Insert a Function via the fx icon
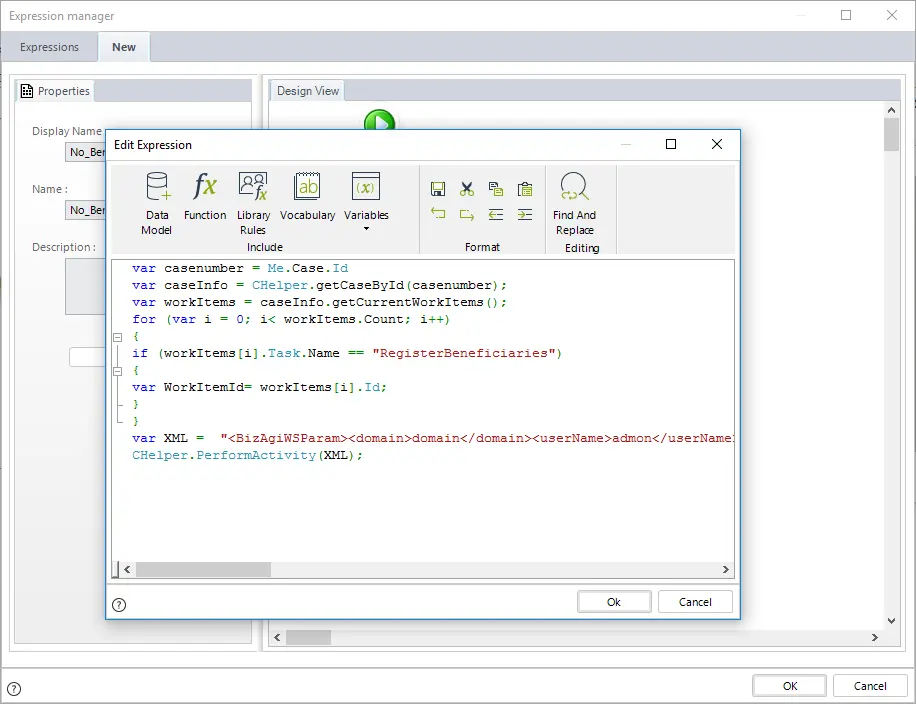Image resolution: width=916 pixels, height=704 pixels. 205,196
